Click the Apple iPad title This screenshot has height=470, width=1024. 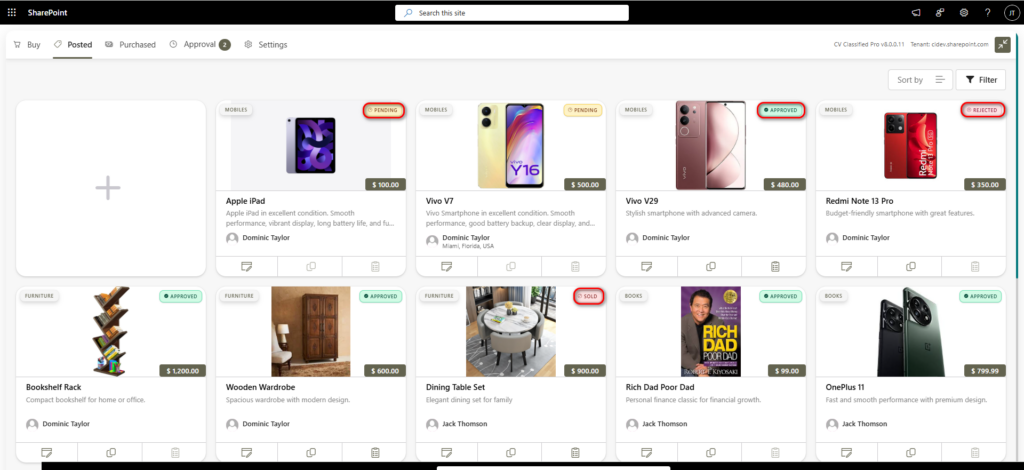pyautogui.click(x=246, y=201)
